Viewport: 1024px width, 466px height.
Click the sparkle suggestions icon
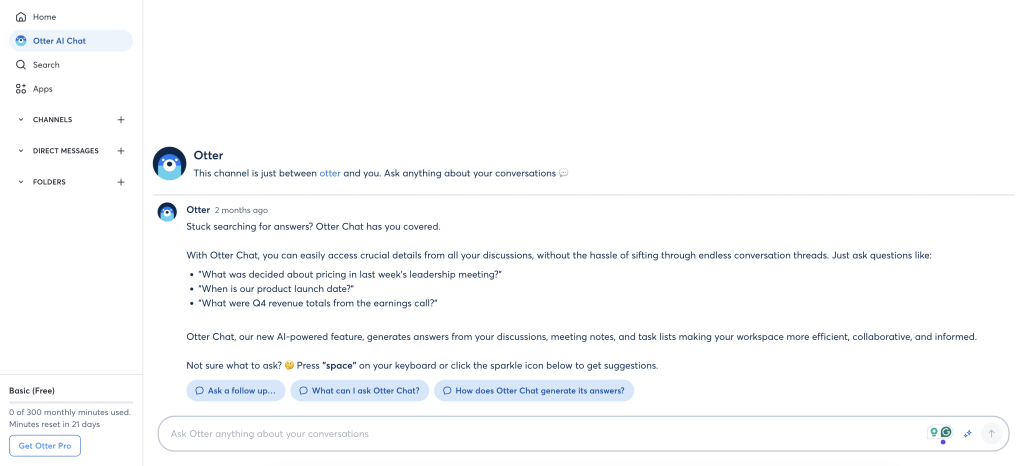tap(968, 433)
